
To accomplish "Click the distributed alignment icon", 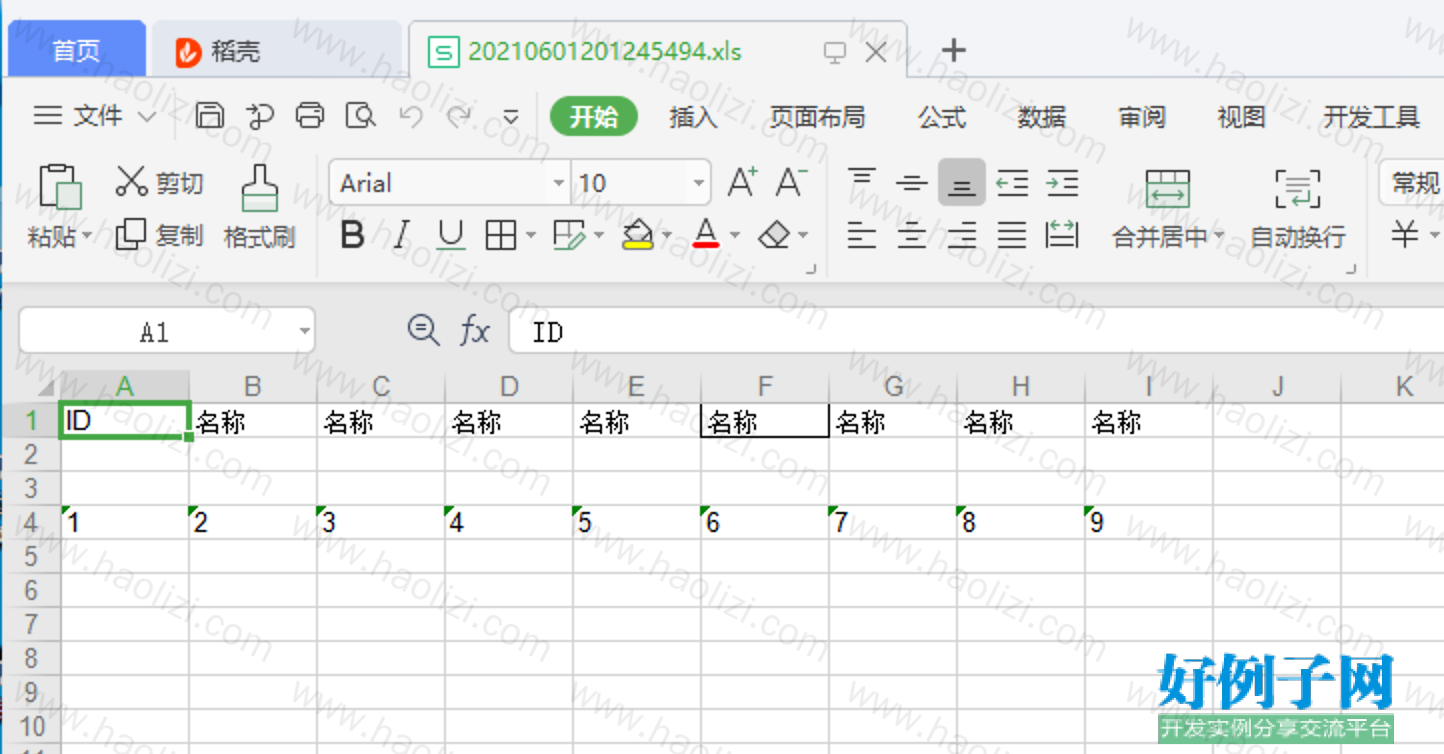I will [x=1062, y=236].
